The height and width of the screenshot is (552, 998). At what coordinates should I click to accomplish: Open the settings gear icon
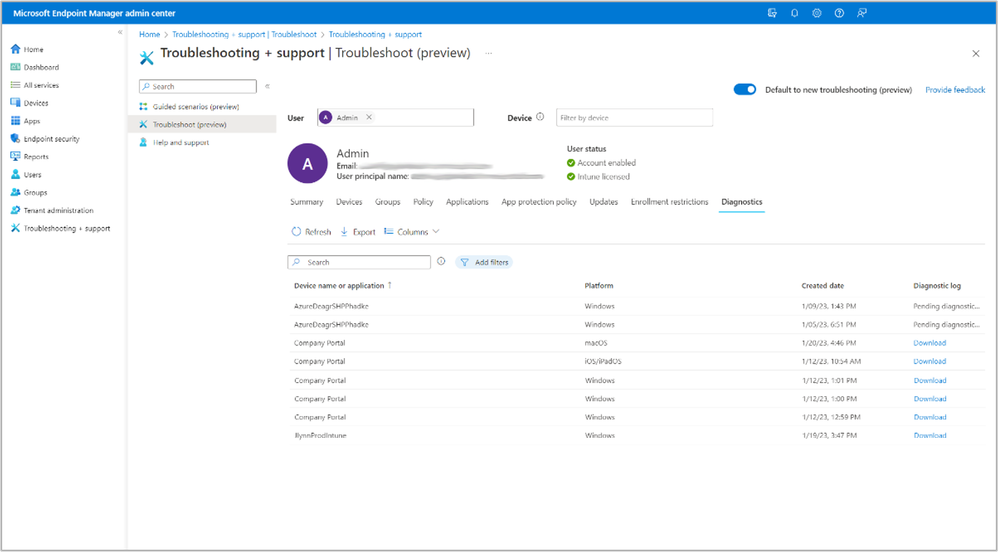click(x=817, y=13)
